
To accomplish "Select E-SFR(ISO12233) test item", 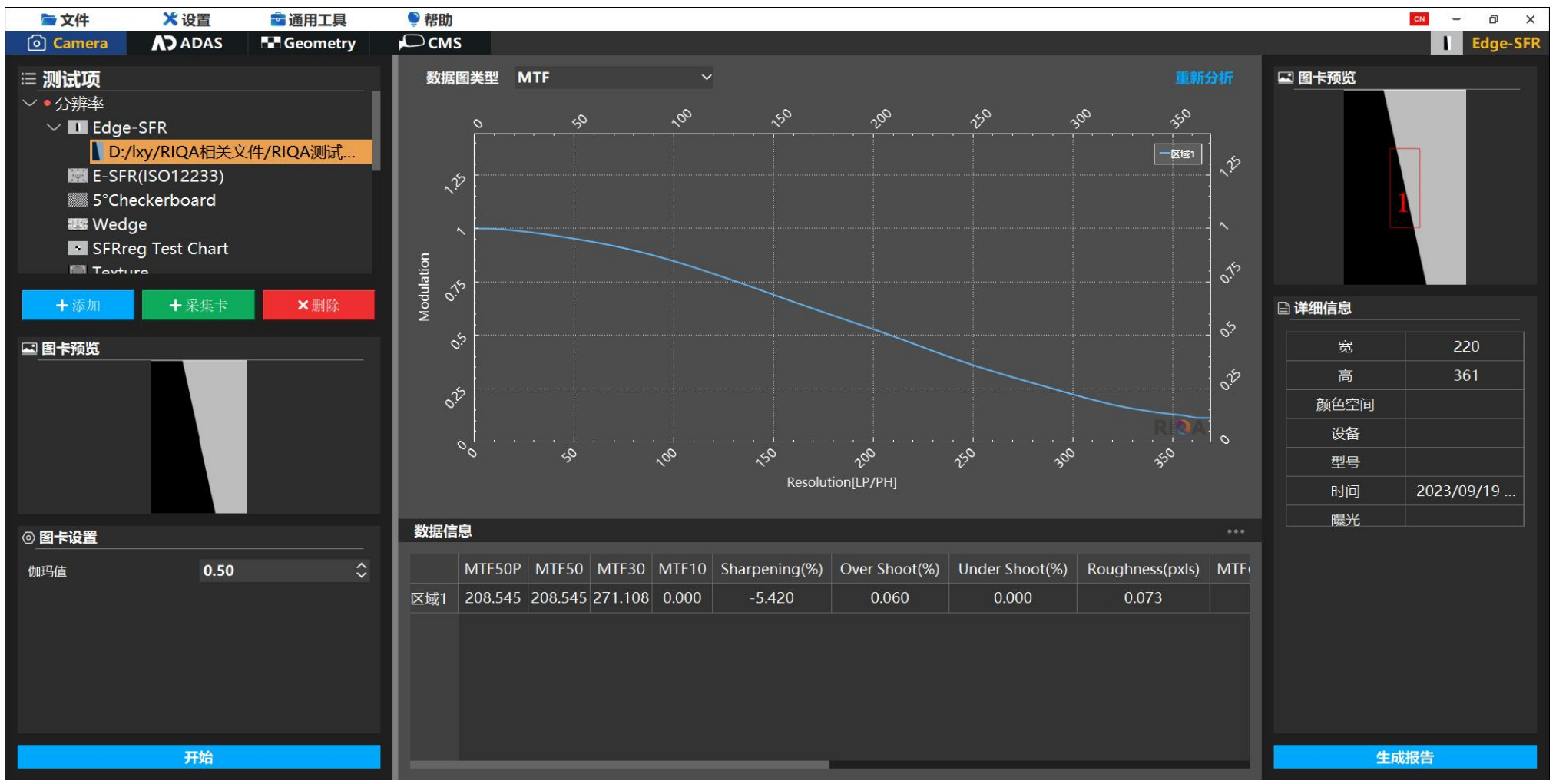I will pyautogui.click(x=157, y=176).
